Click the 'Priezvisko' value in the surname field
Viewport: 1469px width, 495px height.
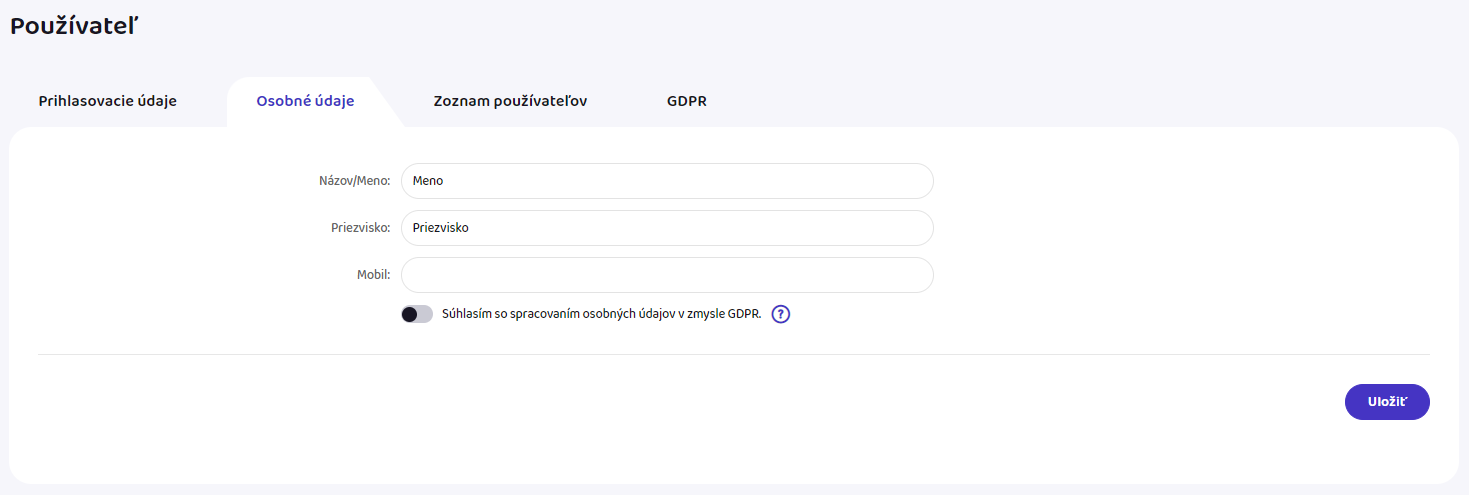(441, 228)
